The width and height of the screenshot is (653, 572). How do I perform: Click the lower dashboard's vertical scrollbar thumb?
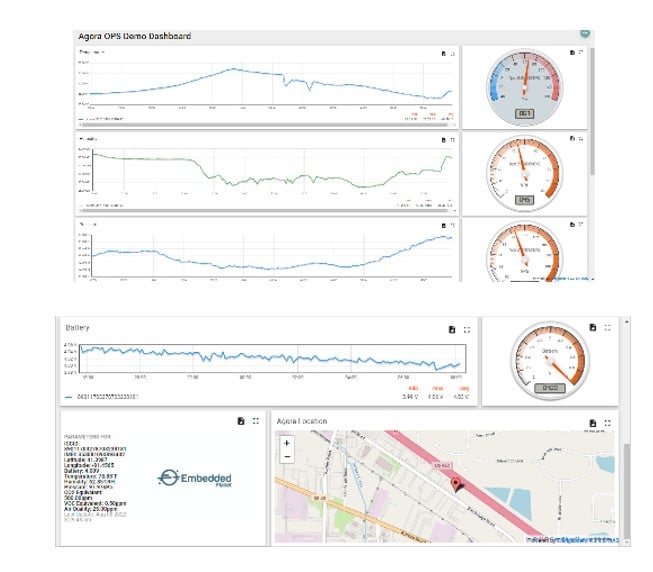click(627, 491)
